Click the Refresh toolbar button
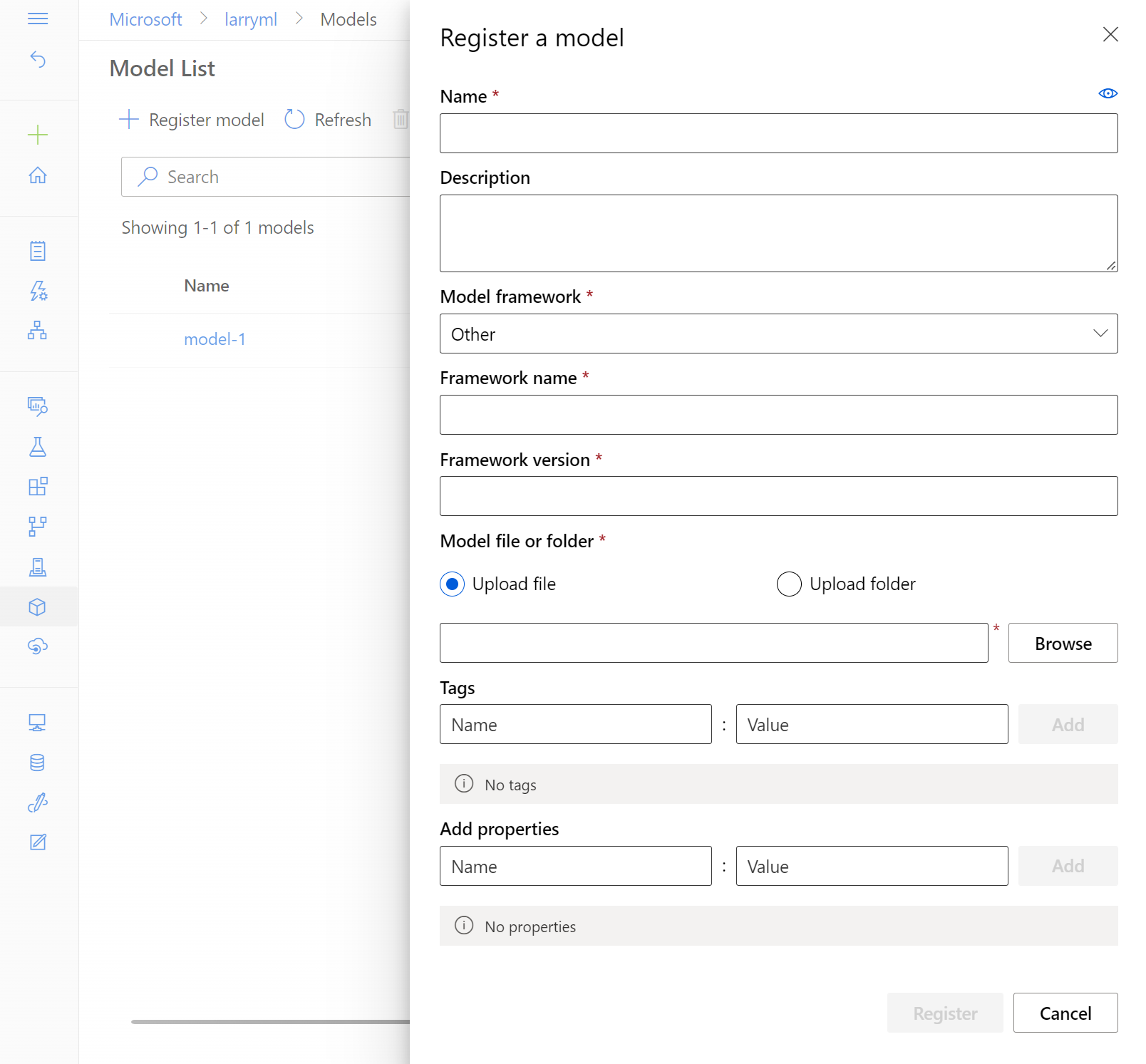 pos(328,120)
